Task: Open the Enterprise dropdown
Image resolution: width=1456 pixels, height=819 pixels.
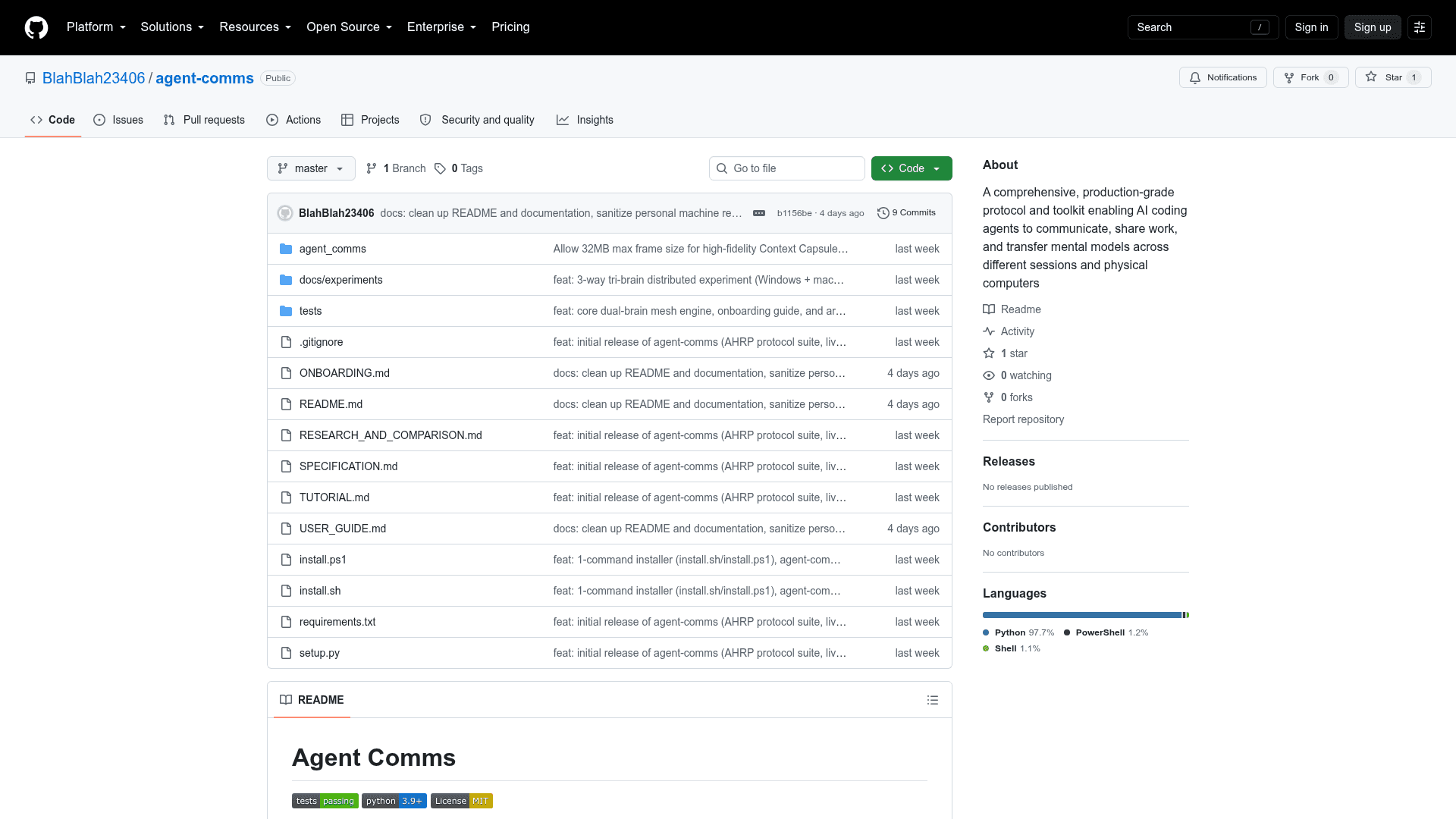Action: [442, 27]
